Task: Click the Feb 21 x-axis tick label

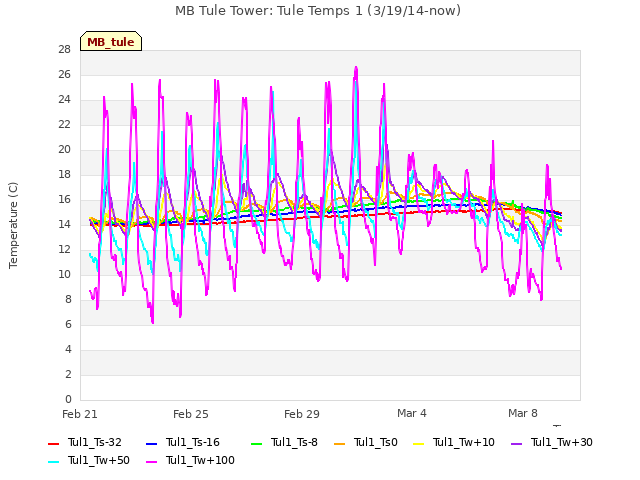Action: [x=80, y=414]
